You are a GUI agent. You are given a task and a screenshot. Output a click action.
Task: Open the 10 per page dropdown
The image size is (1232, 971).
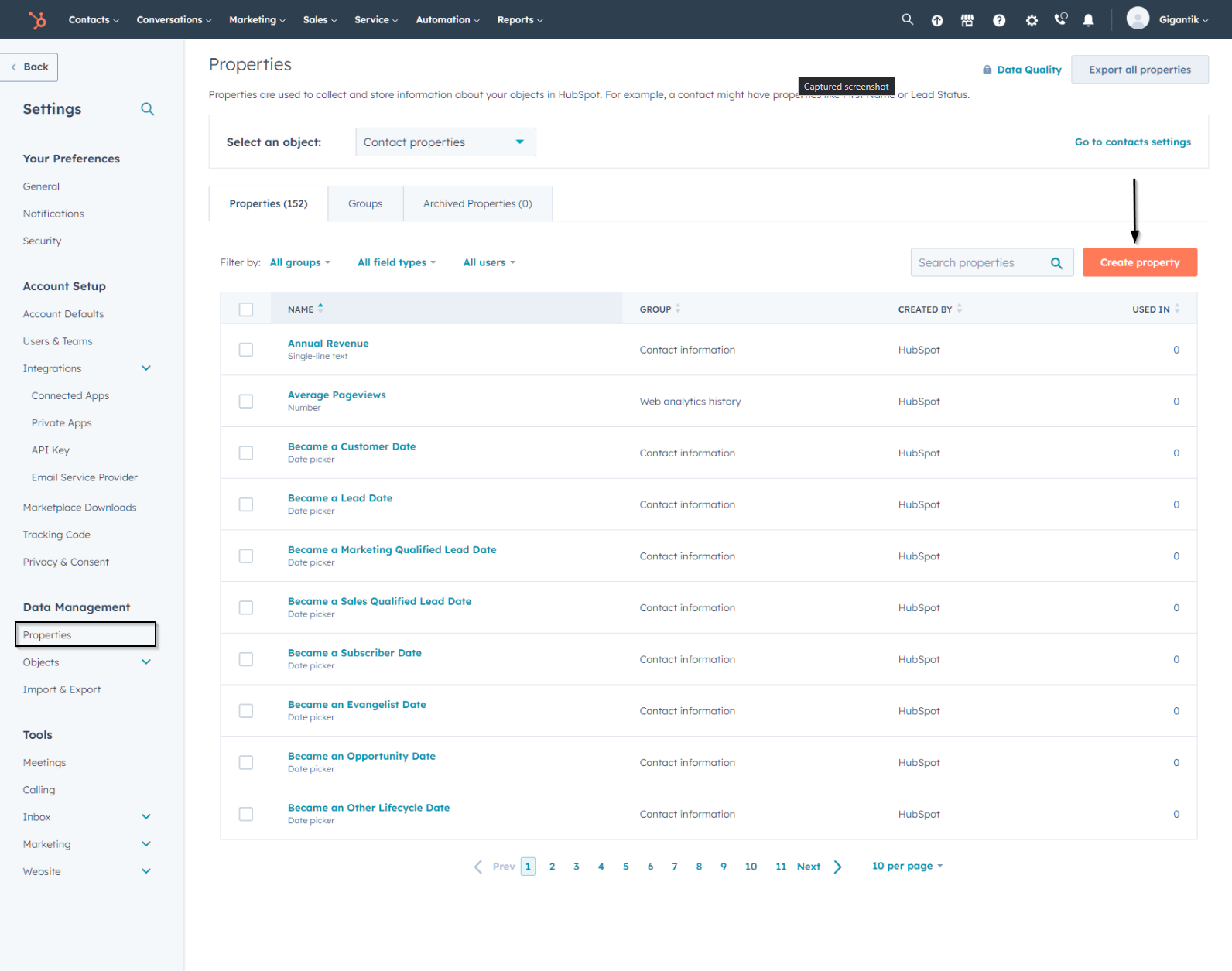coord(907,866)
